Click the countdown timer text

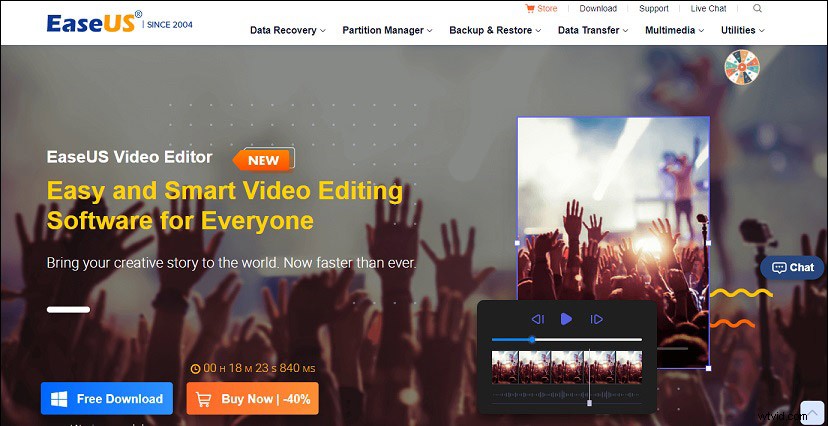(x=259, y=368)
